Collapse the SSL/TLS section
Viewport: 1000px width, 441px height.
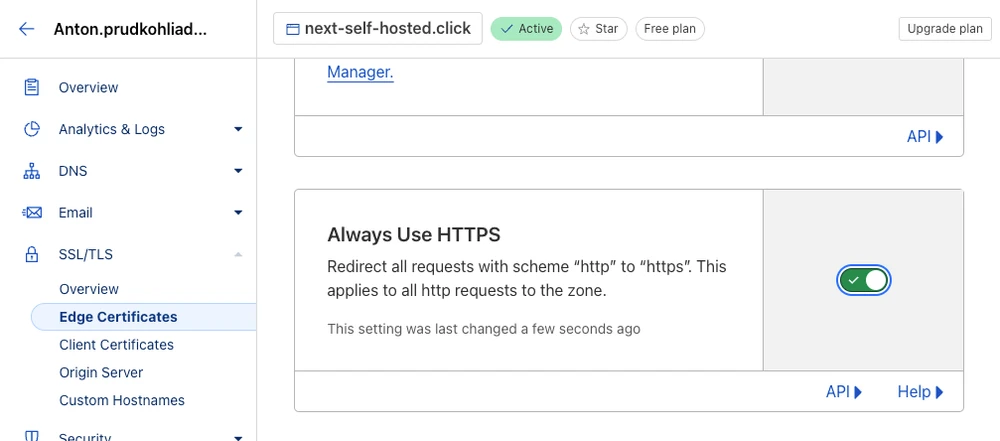(238, 255)
